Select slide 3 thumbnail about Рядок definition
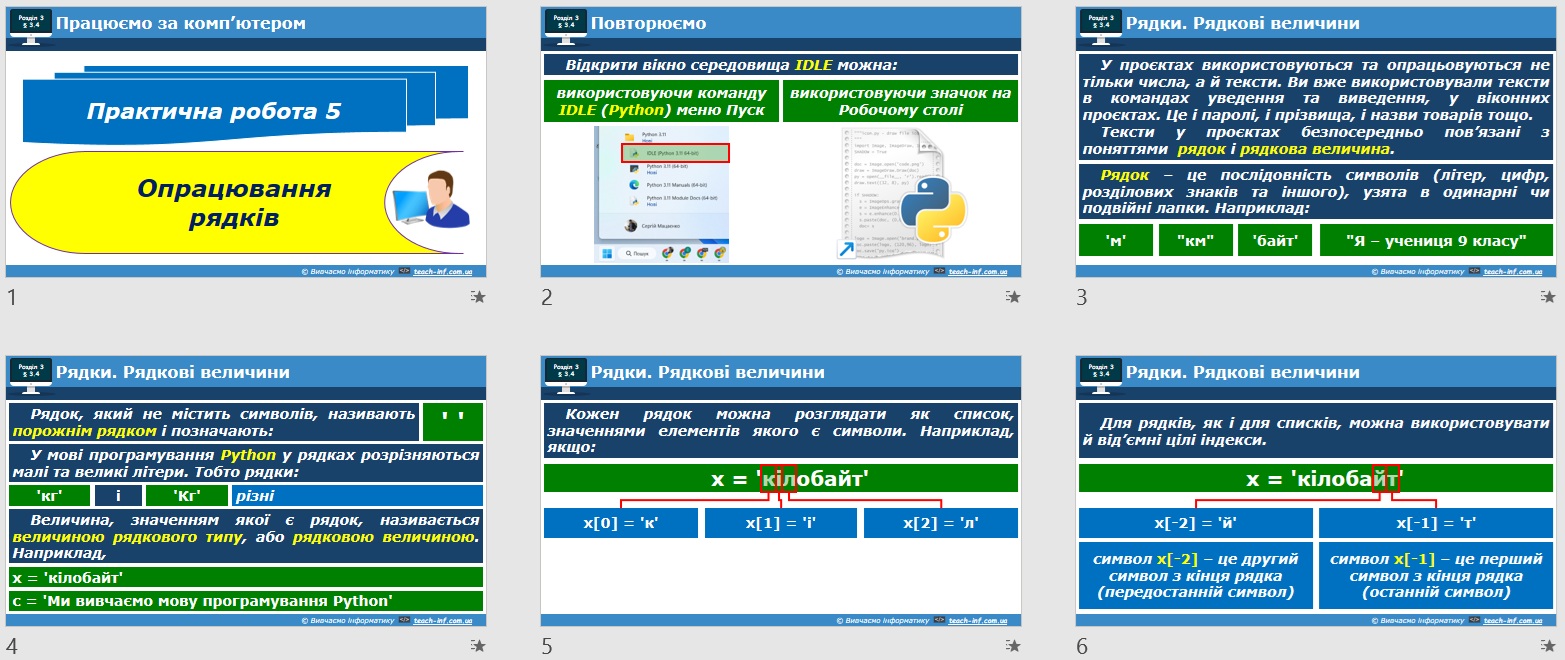Screen dimensions: 1565x660 [1316, 142]
